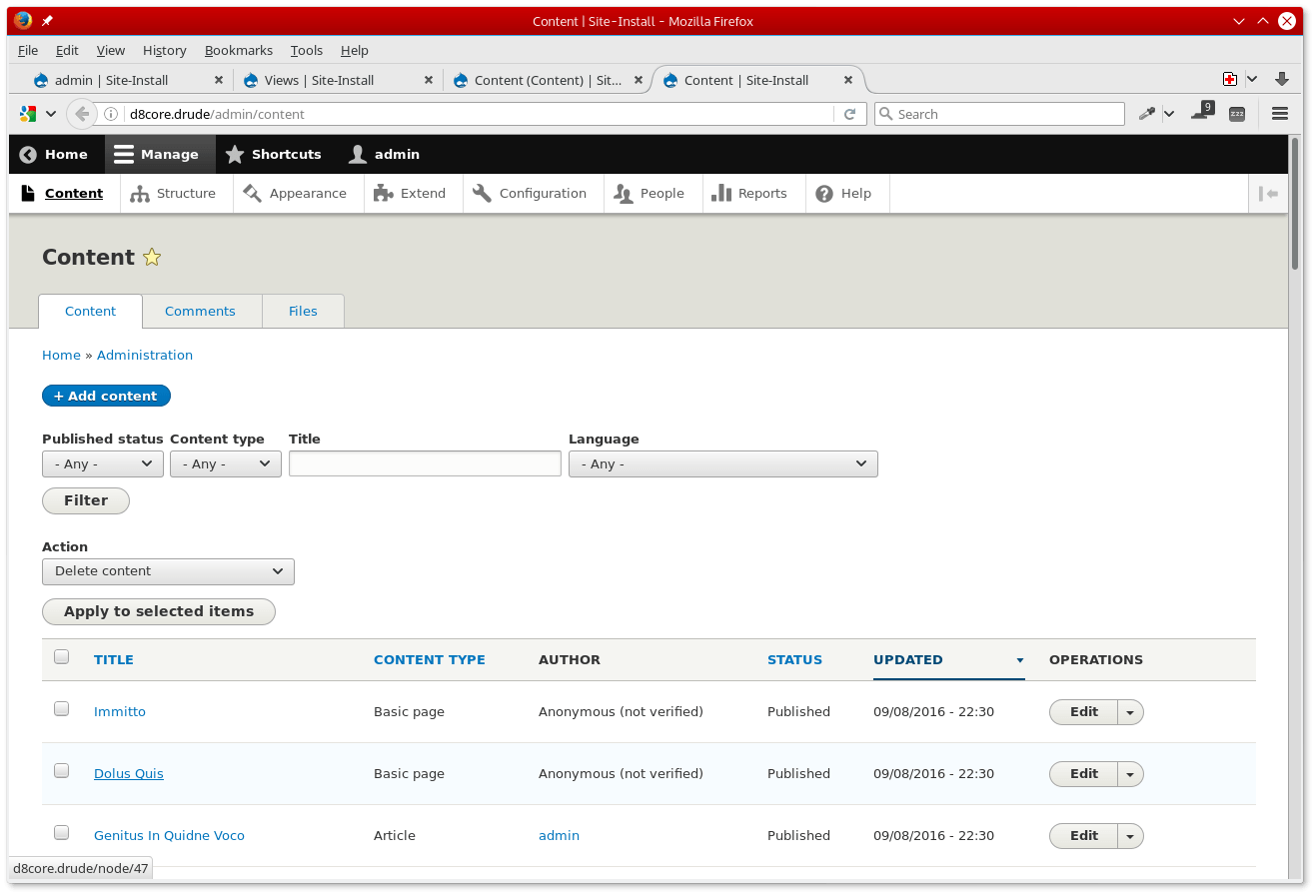Focus the Title filter text field
This screenshot has height=896, width=1316.
(425, 463)
